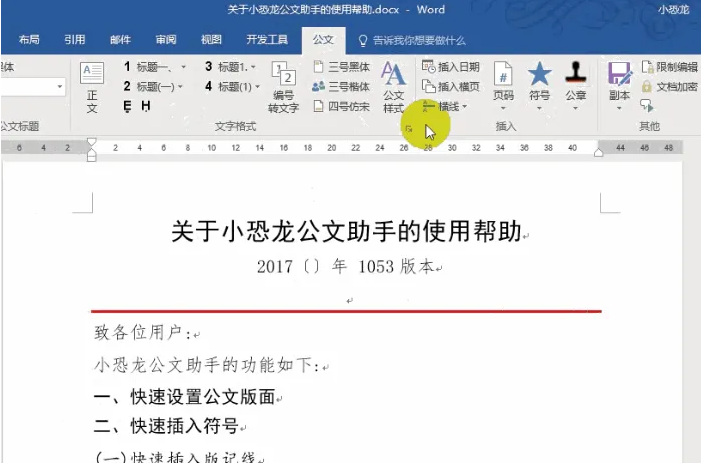This screenshot has width=702, height=476.
Task: Select the 公文 ribbon tab
Action: pyautogui.click(x=323, y=40)
